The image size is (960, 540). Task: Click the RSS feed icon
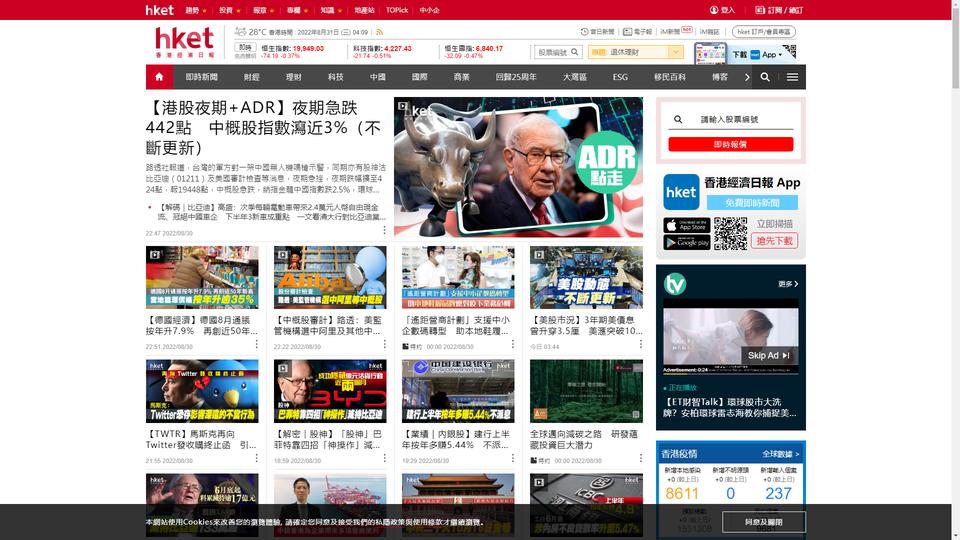380,32
